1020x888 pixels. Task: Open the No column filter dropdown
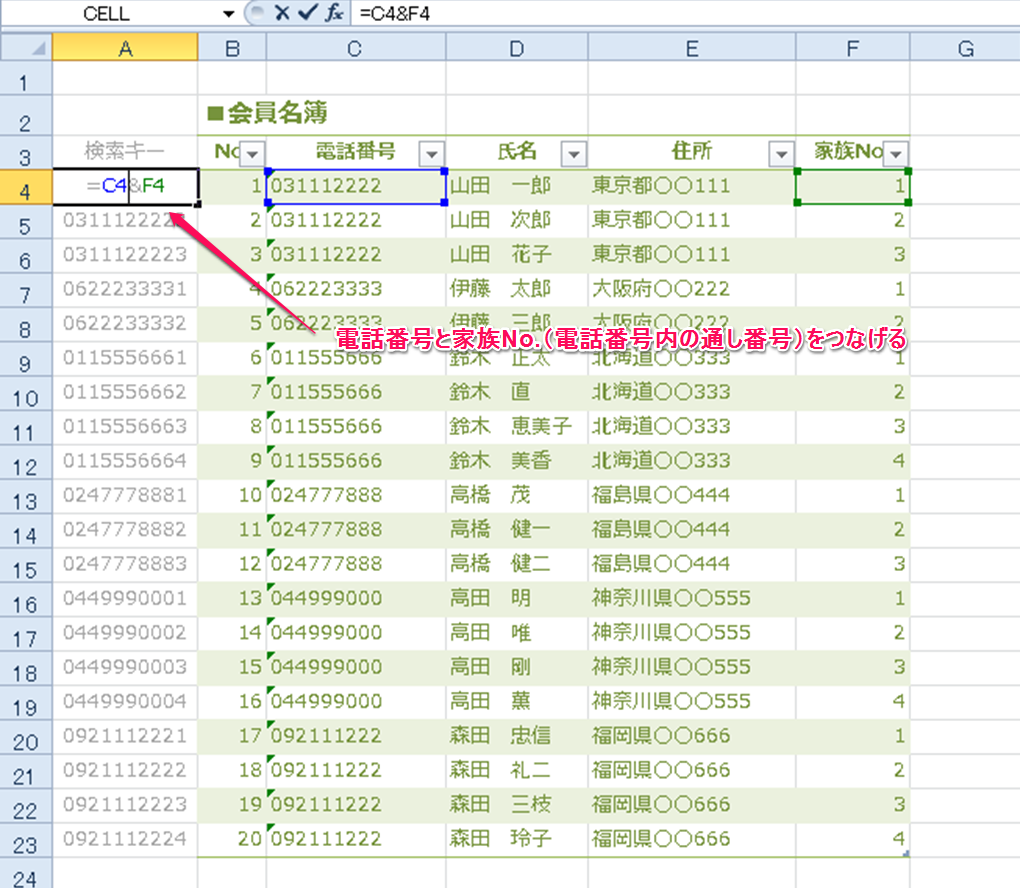tap(251, 153)
